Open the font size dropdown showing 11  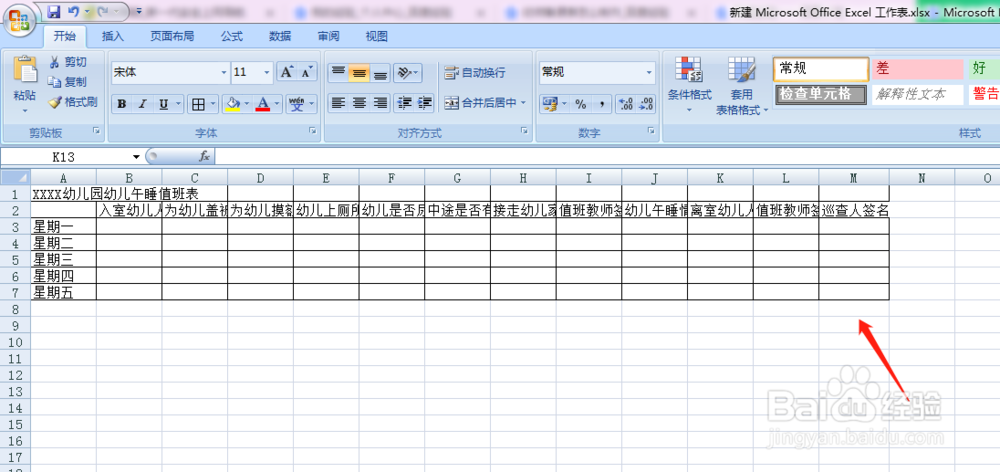tap(267, 73)
